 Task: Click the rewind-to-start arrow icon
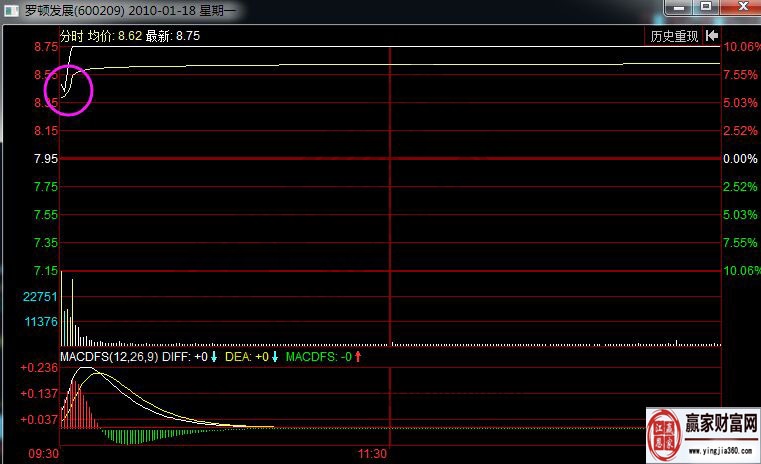[x=712, y=36]
